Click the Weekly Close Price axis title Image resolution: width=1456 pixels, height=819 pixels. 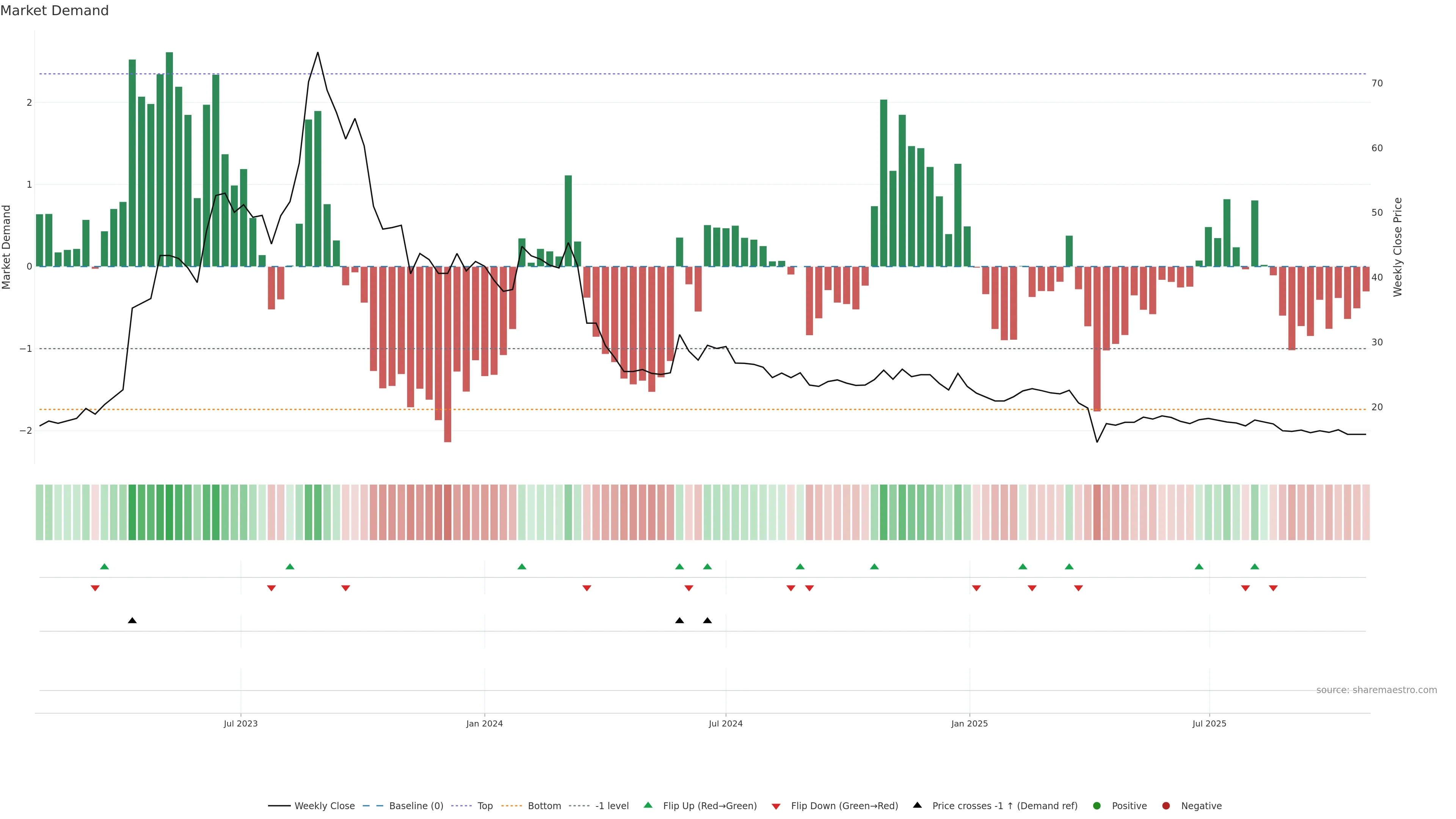[x=1397, y=247]
